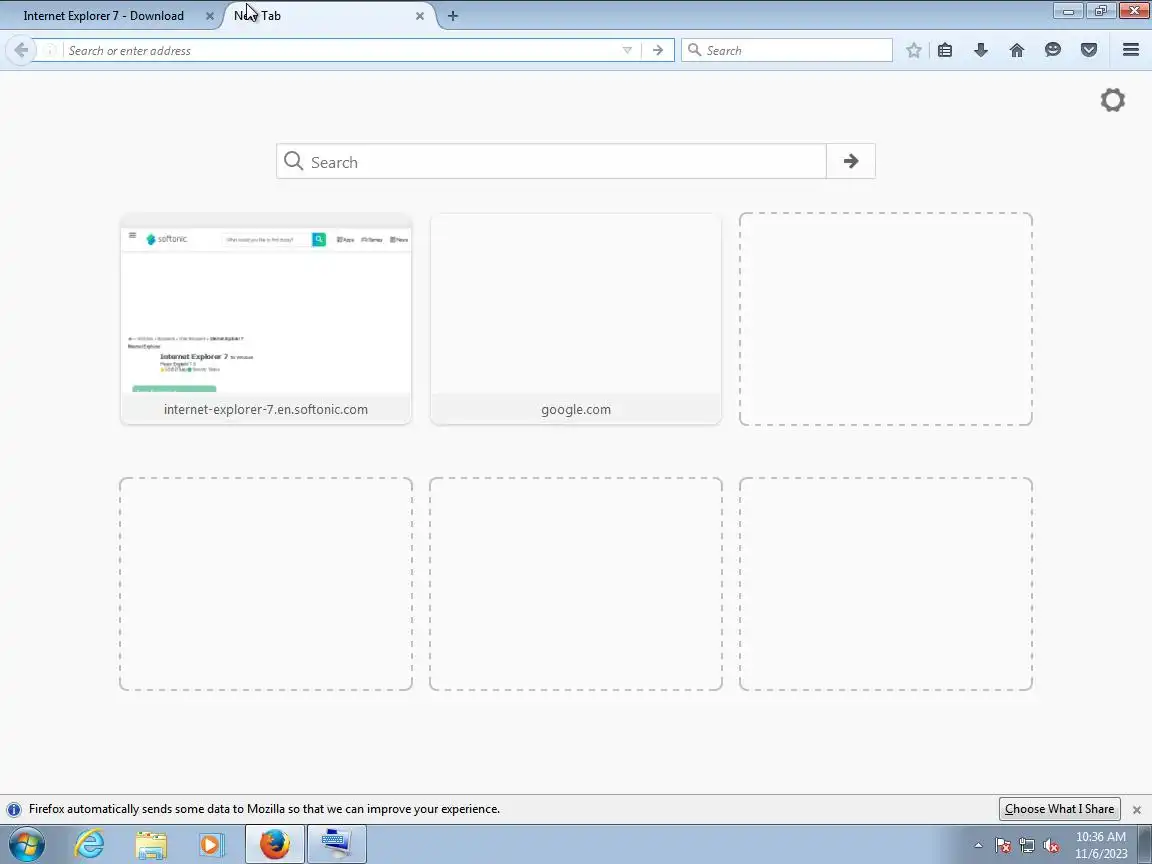Open the Pocket icon
Viewport: 1152px width, 864px height.
(x=1089, y=50)
